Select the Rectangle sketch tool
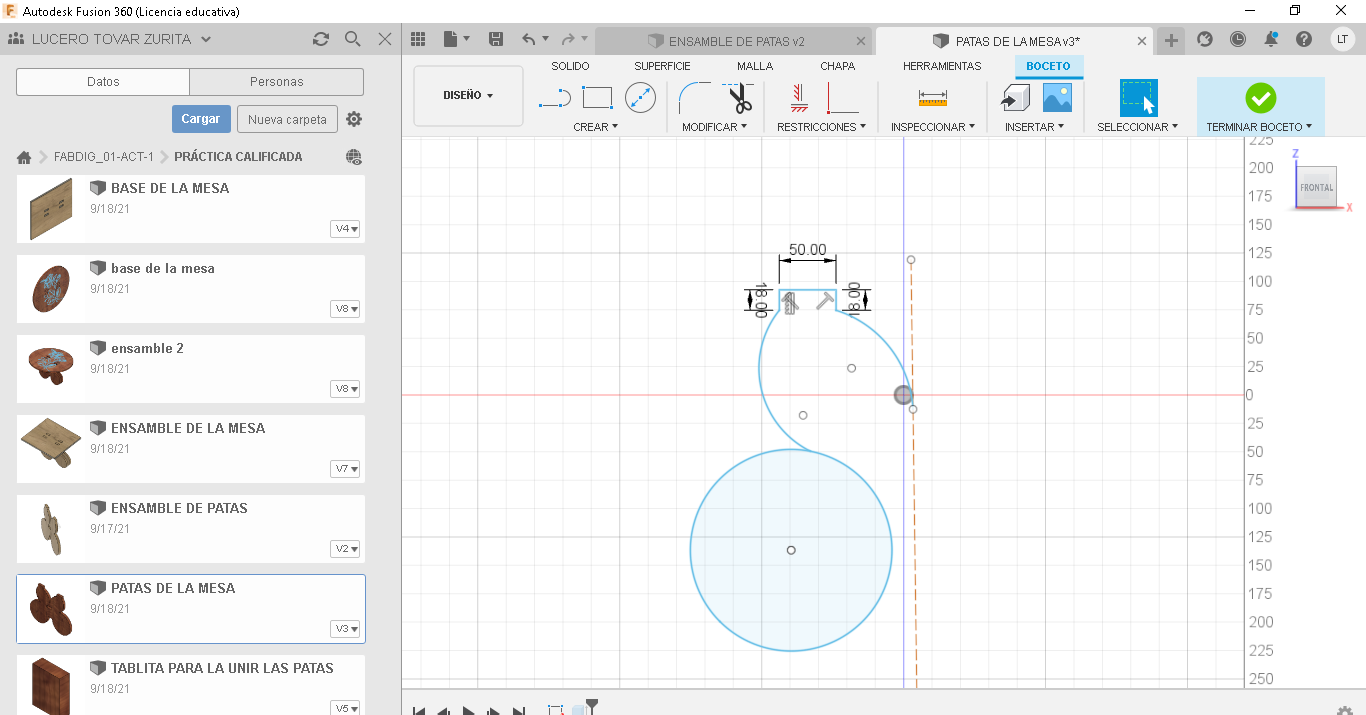 tap(597, 98)
